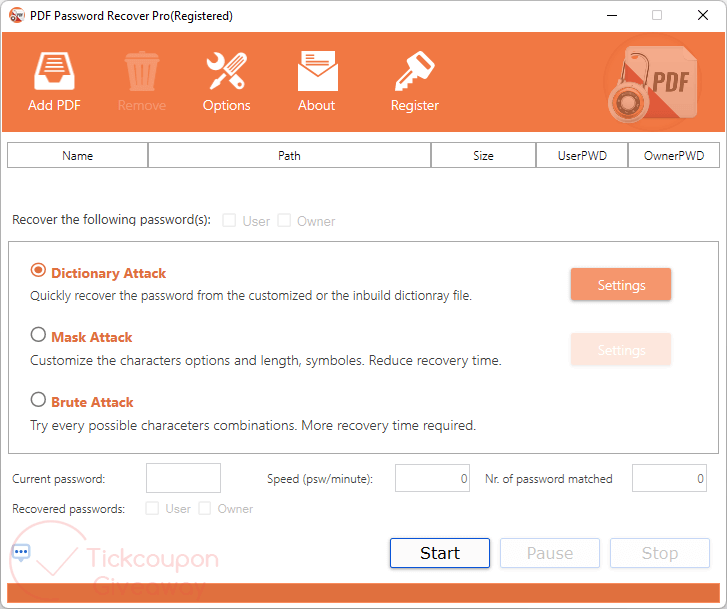Click the chat bubble feedback icon
727x609 pixels.
click(21, 552)
